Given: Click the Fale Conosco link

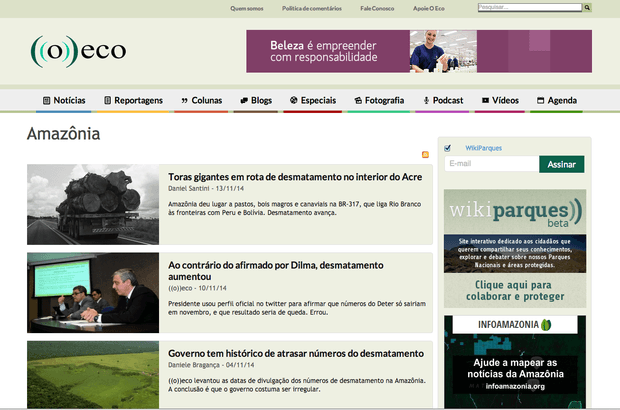Looking at the screenshot, I should [x=377, y=8].
